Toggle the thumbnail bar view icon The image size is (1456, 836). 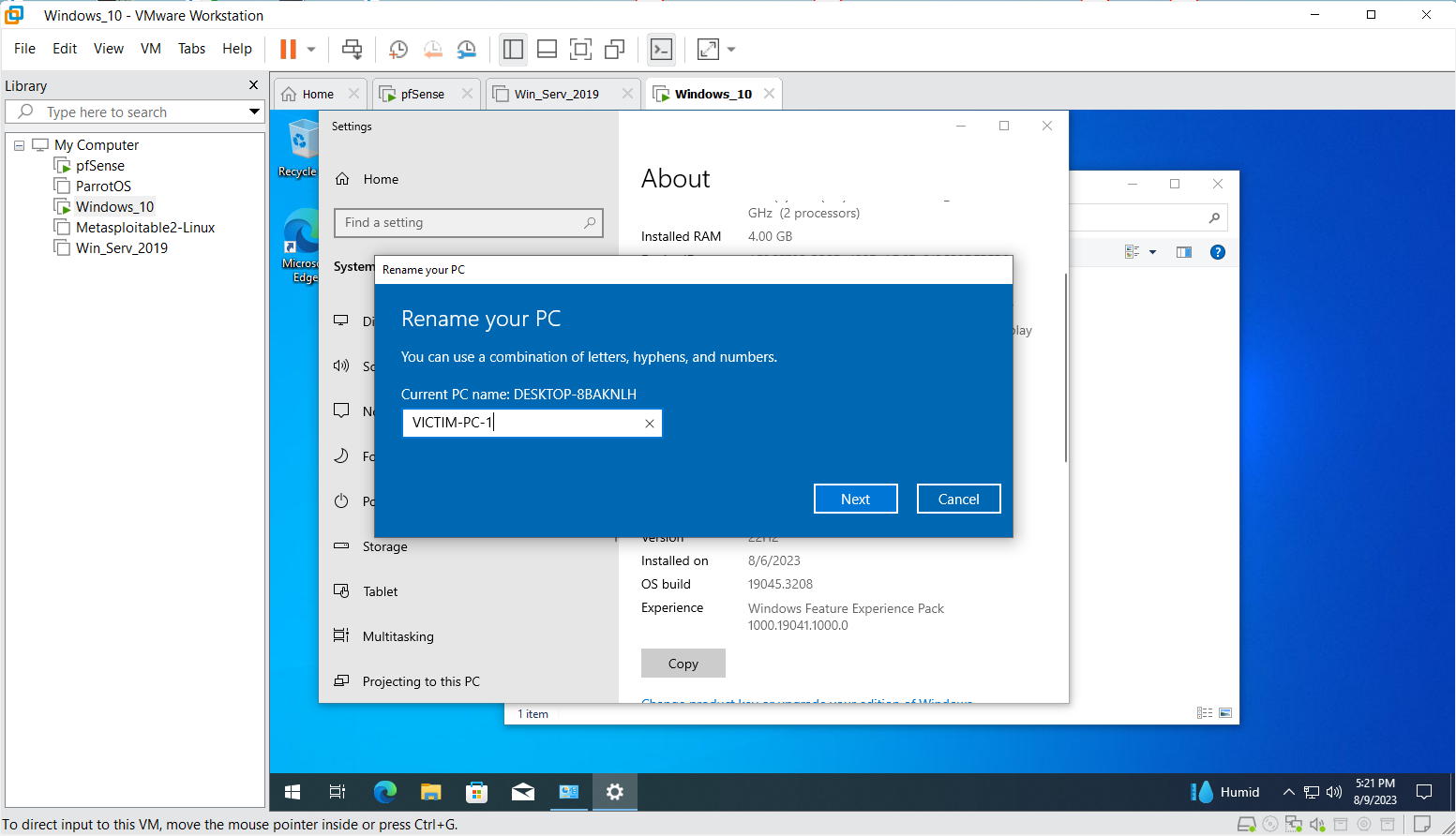(547, 50)
